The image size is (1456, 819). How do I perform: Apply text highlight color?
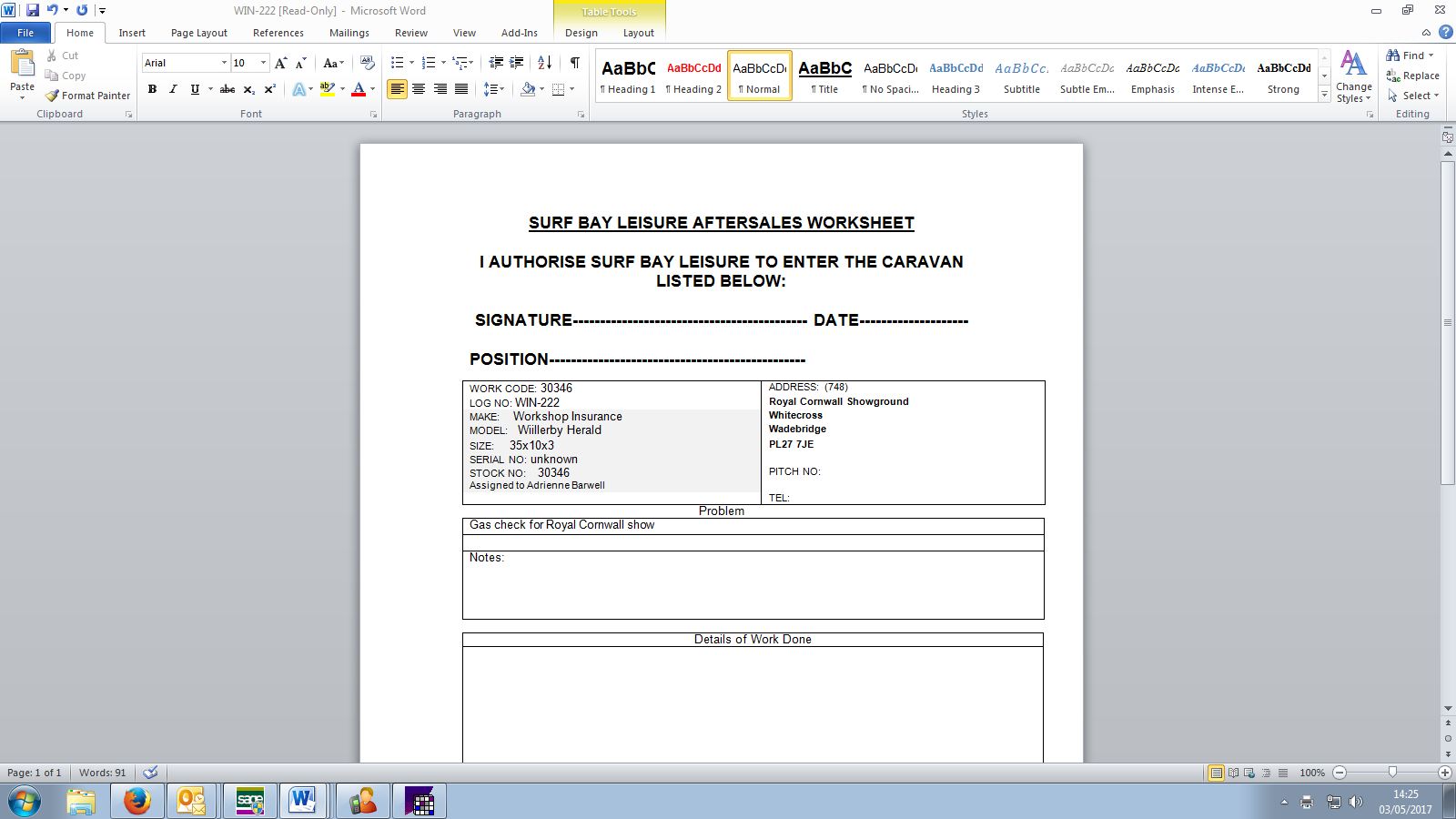coord(328,89)
